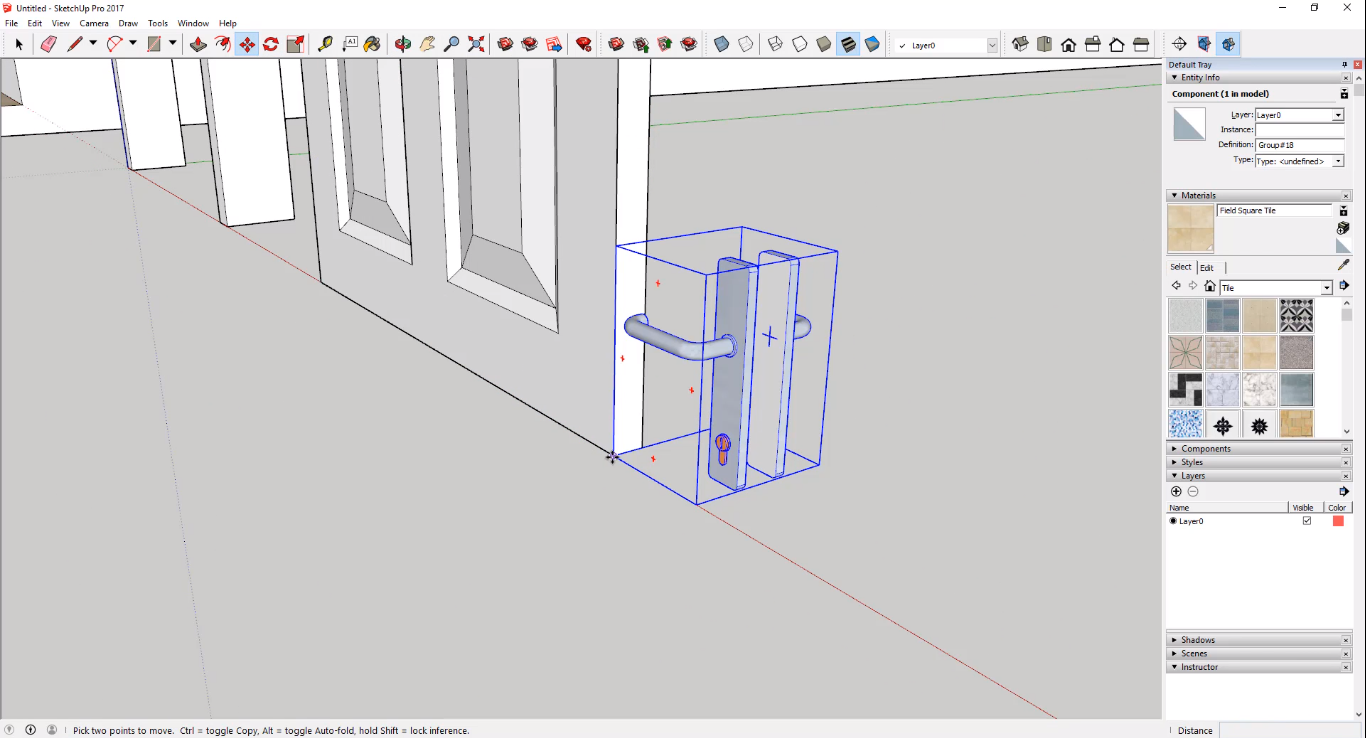Enable Shaded face style
The image size is (1366, 738).
coord(824,44)
